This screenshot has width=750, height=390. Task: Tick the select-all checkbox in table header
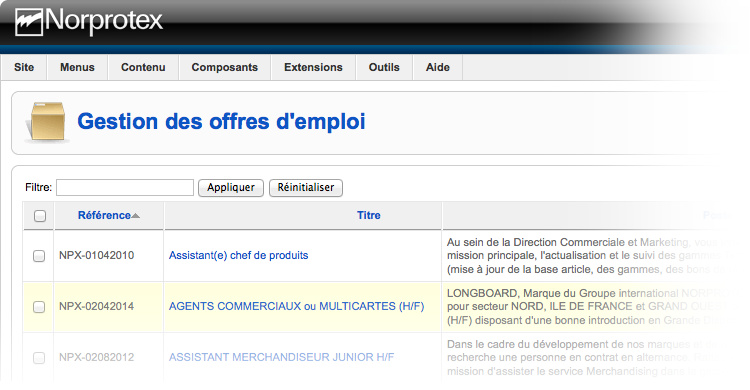tap(40, 216)
